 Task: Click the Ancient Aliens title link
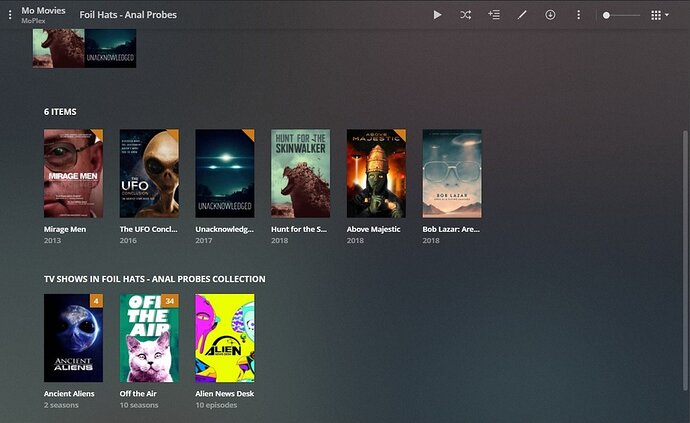(69, 394)
